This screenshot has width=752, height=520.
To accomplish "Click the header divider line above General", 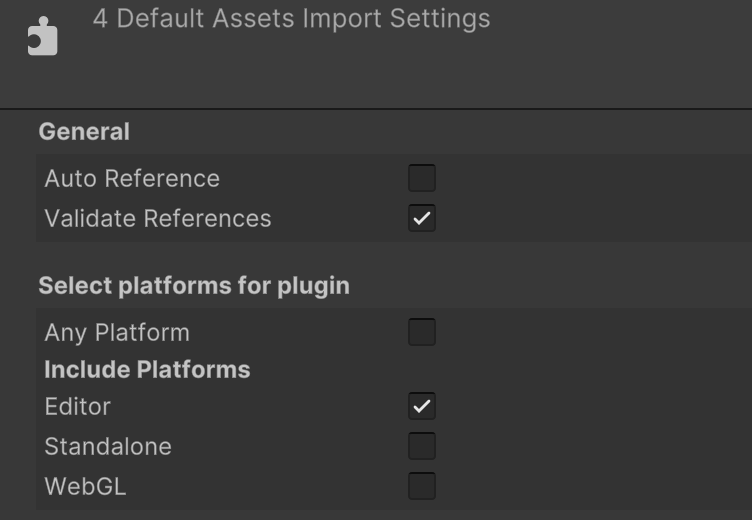I will pyautogui.click(x=376, y=109).
